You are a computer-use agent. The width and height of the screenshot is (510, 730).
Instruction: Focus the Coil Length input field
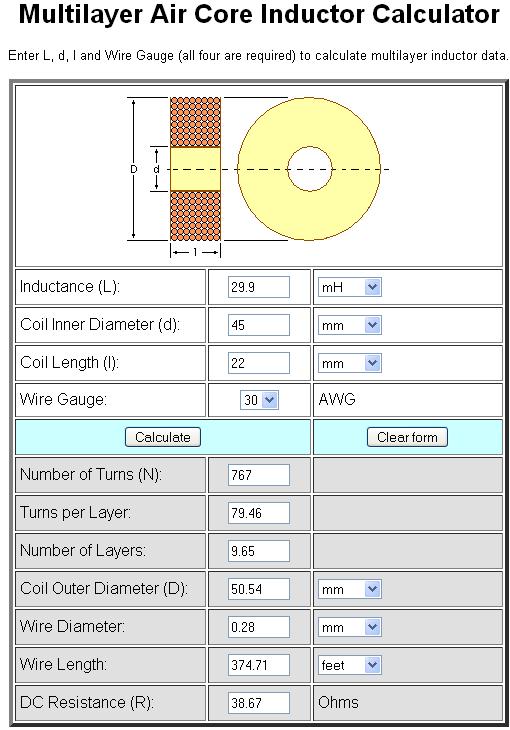[x=258, y=363]
